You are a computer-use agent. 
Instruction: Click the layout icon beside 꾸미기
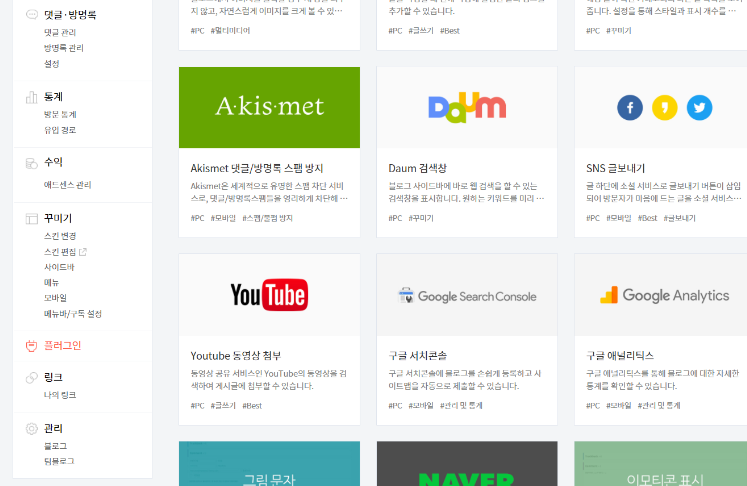(x=31, y=219)
